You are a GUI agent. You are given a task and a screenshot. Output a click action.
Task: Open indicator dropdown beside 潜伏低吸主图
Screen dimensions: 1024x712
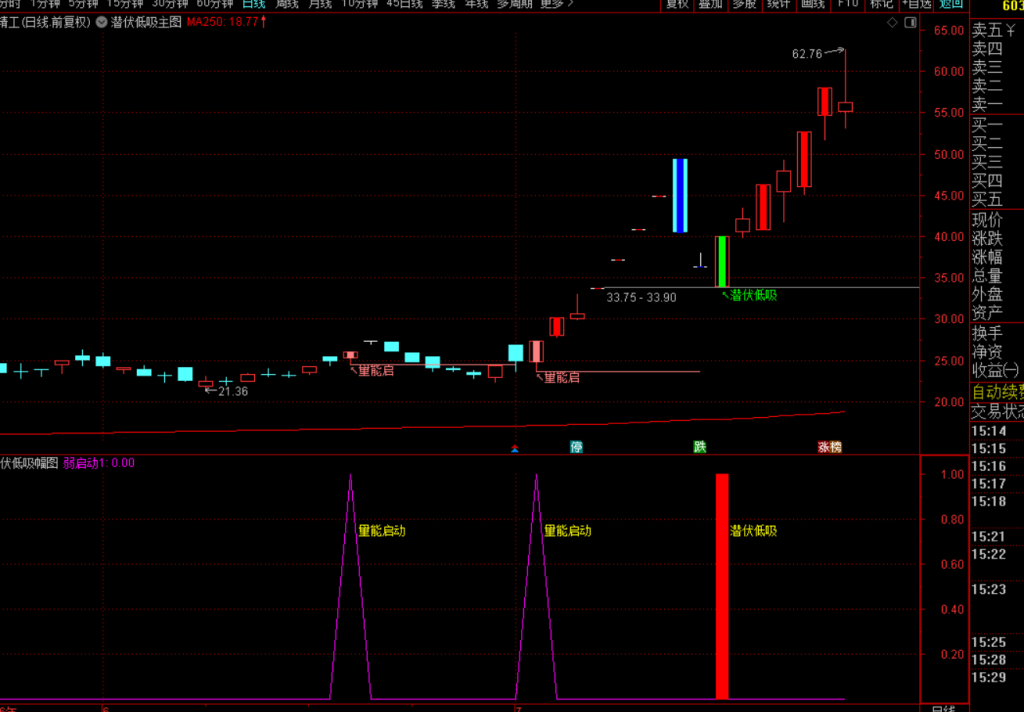point(101,22)
